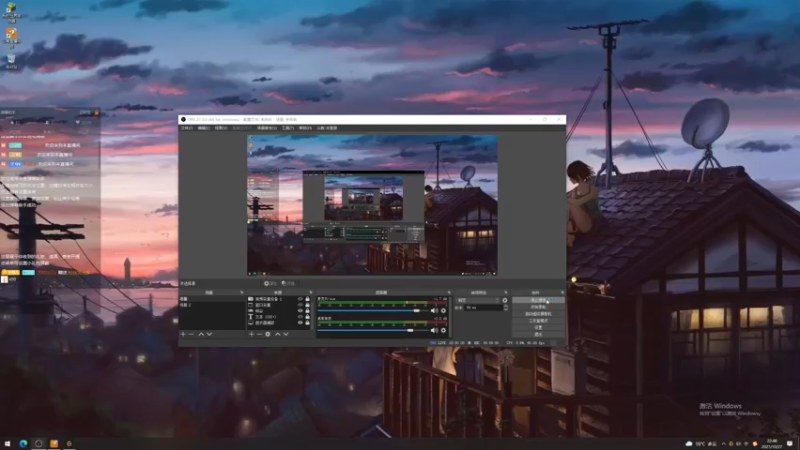The height and width of the screenshot is (450, 800).
Task: Move selected scene down with arrow icon
Action: tap(209, 334)
